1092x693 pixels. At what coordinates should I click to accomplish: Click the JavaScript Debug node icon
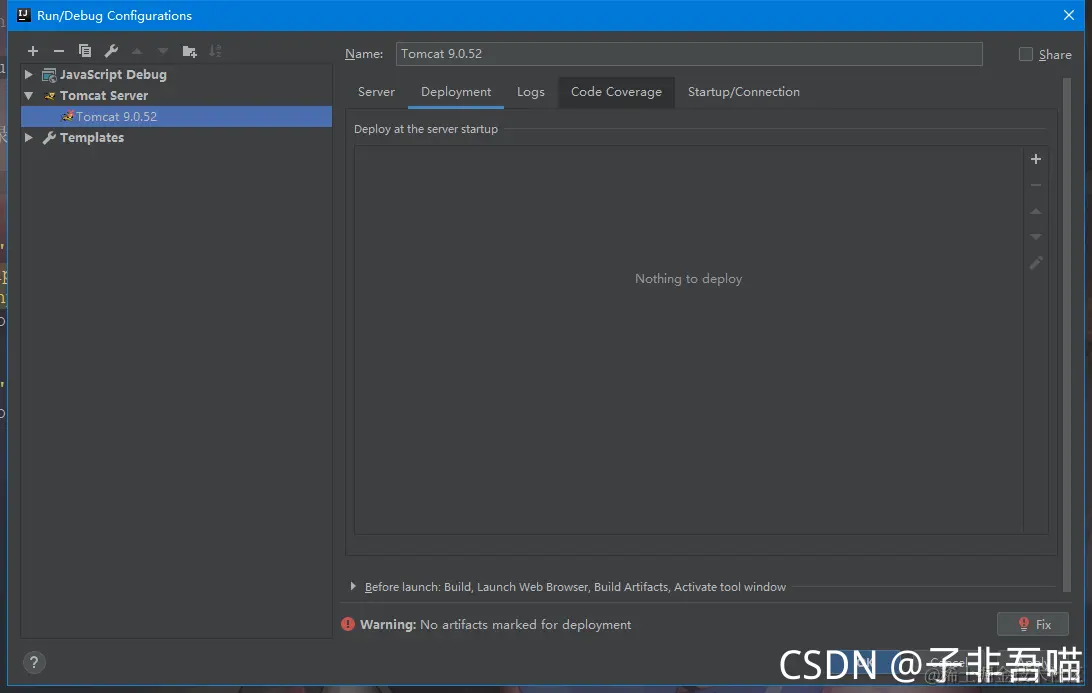pyautogui.click(x=49, y=75)
